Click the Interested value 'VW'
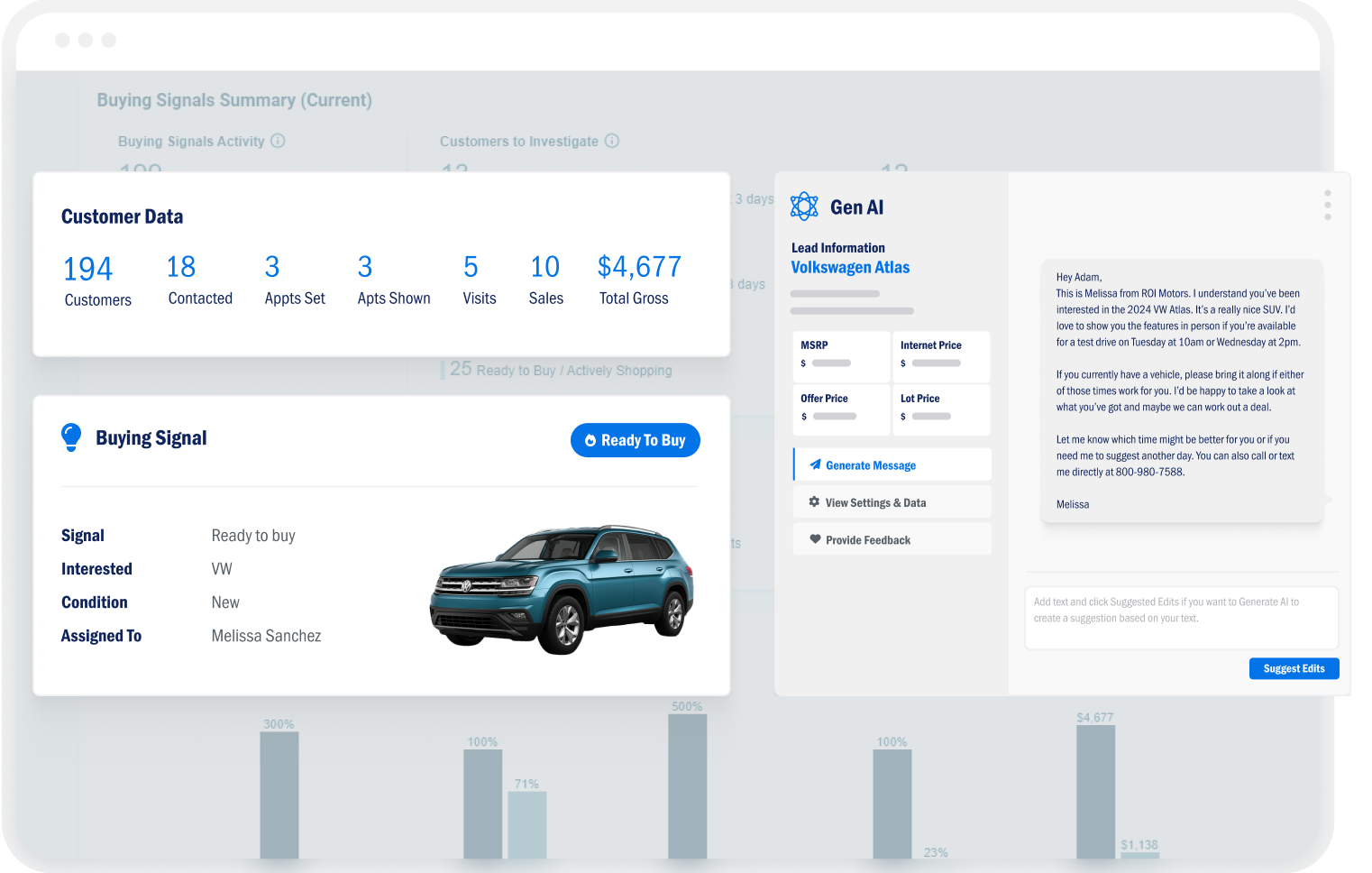Image resolution: width=1372 pixels, height=873 pixels. coord(222,569)
